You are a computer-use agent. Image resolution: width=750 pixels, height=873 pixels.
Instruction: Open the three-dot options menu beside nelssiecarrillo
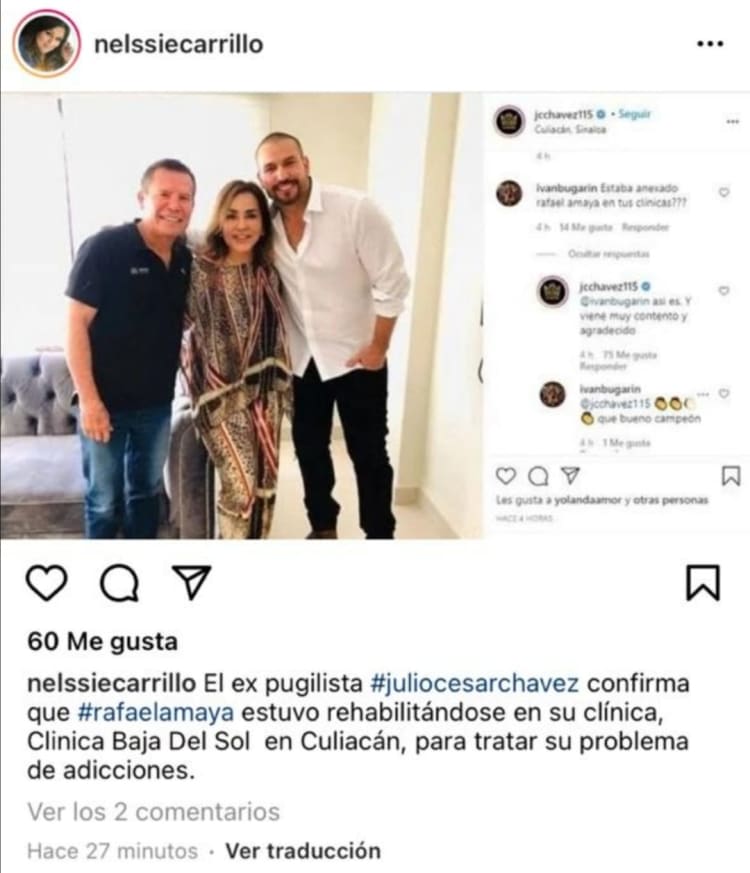pos(710,43)
